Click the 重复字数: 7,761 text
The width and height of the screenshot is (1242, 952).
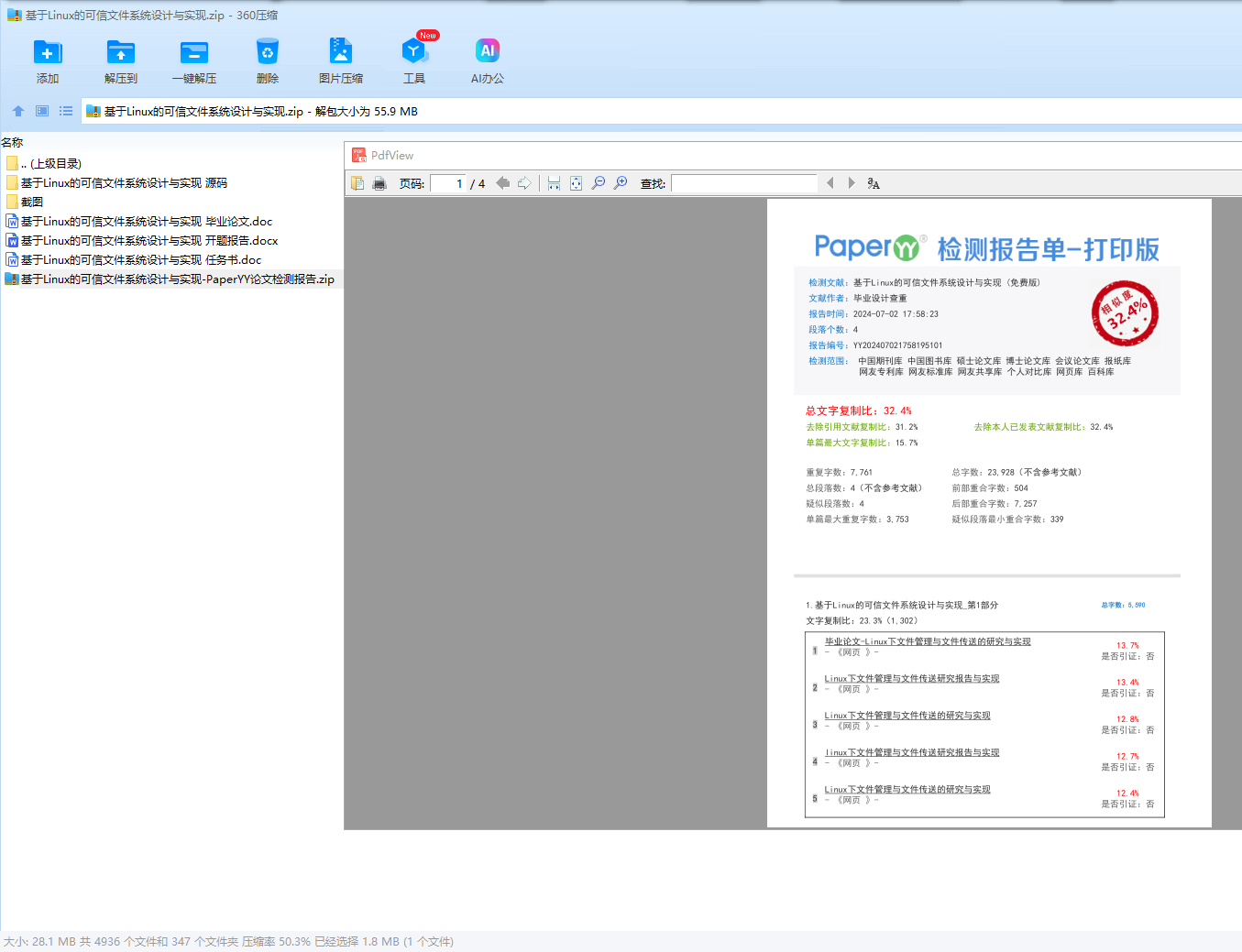pos(840,472)
